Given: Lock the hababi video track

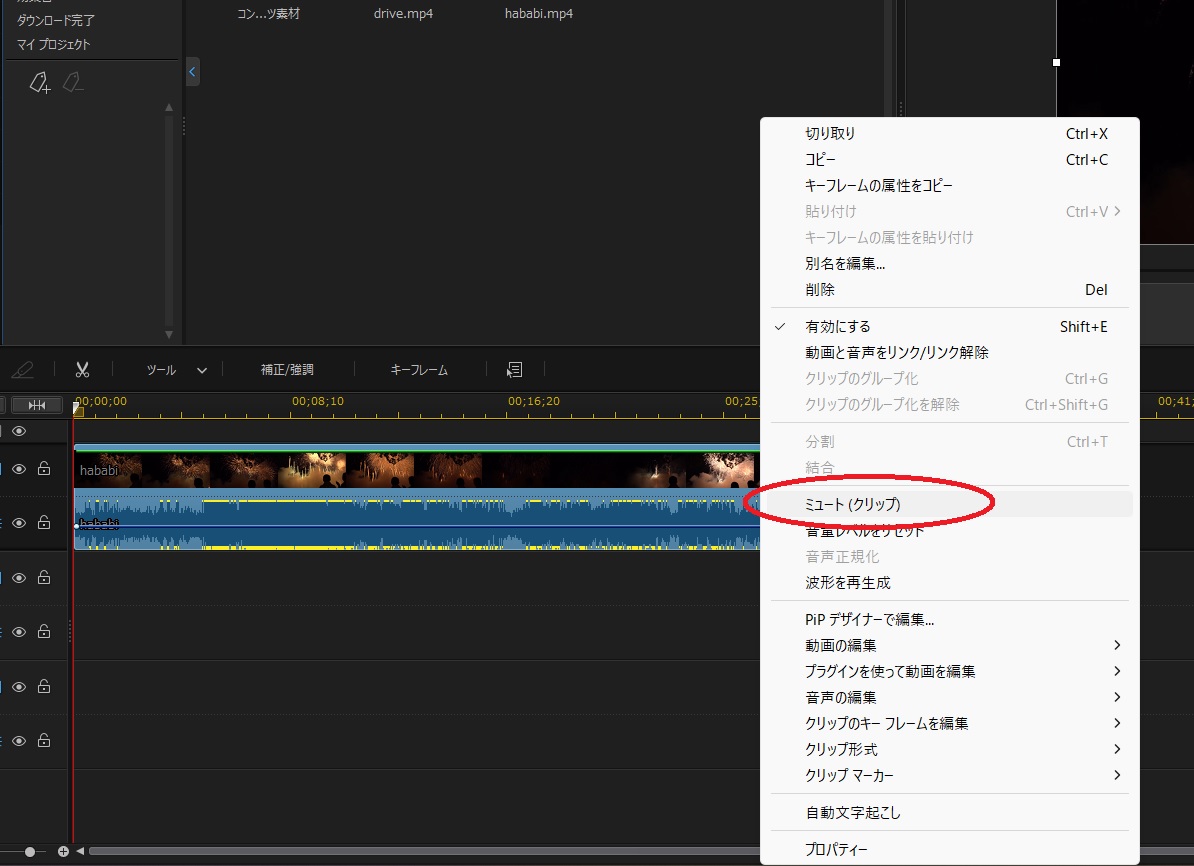Looking at the screenshot, I should [44, 468].
